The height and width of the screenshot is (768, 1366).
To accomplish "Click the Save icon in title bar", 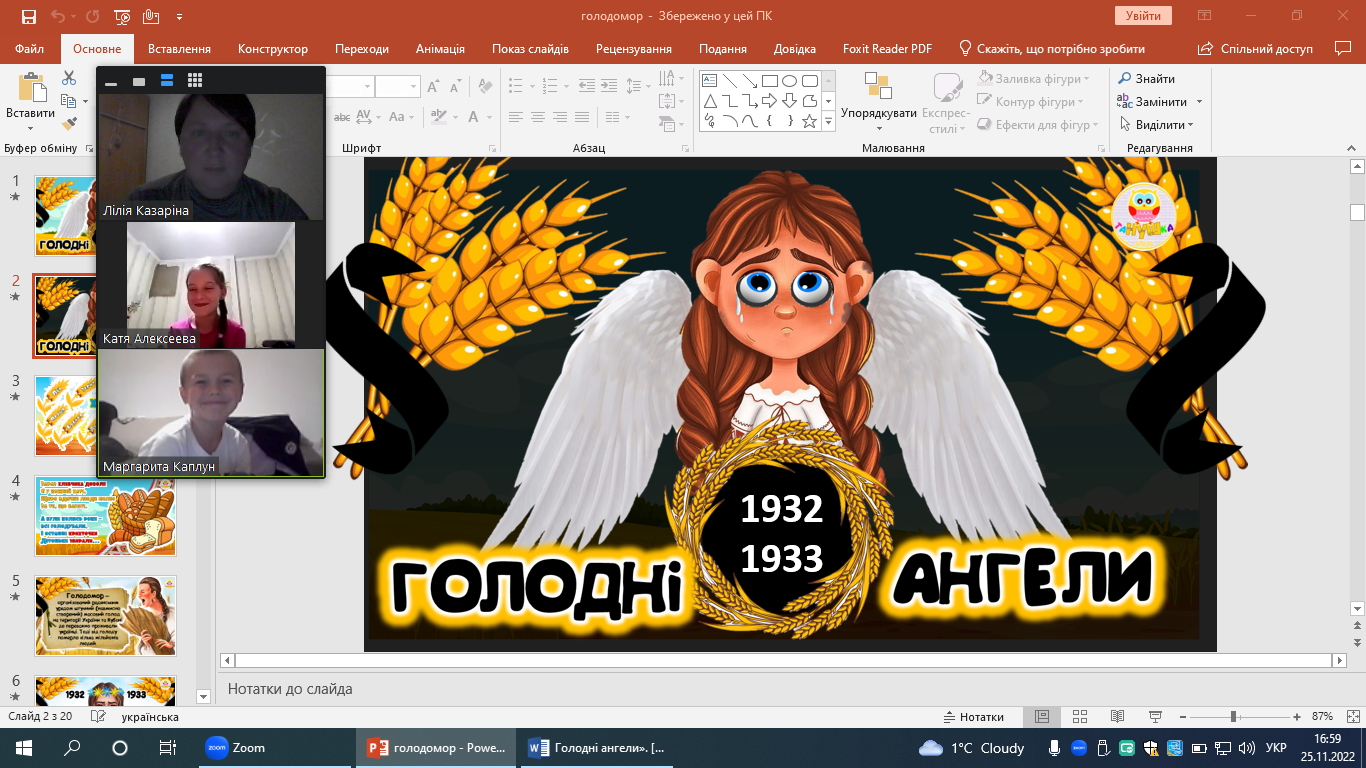I will (x=28, y=17).
